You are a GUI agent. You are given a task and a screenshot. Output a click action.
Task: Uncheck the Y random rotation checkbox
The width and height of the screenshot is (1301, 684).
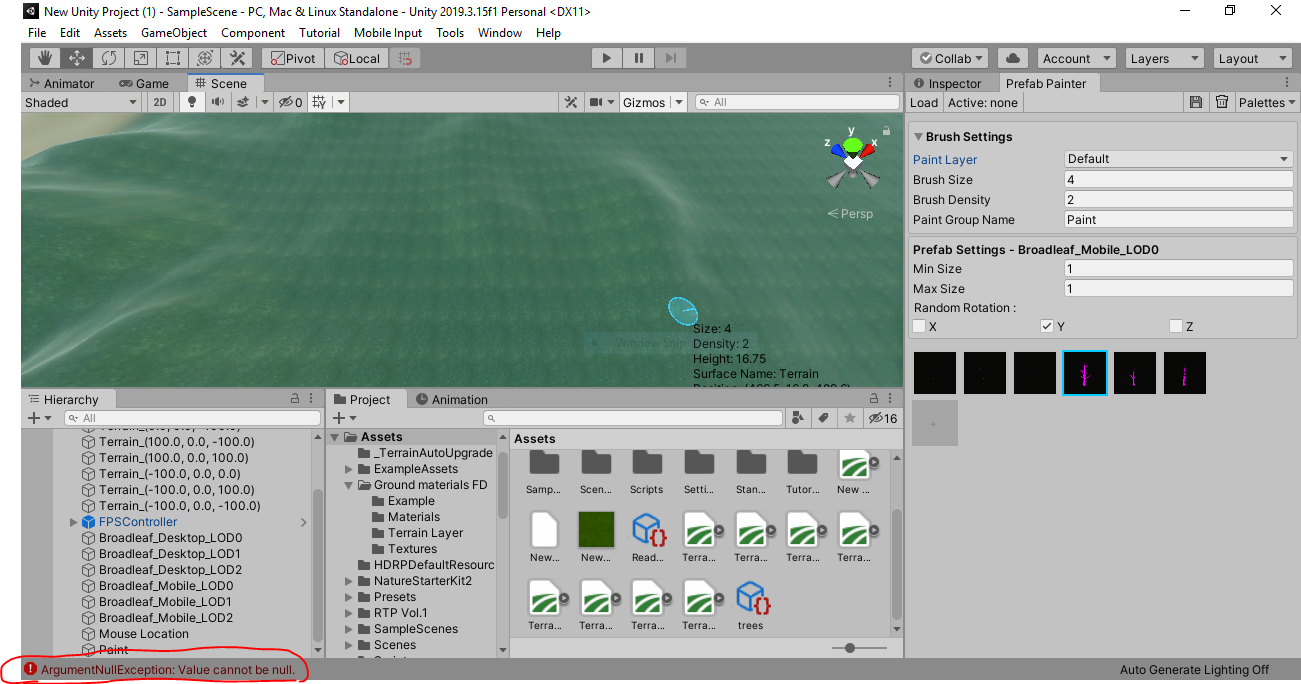(1047, 326)
